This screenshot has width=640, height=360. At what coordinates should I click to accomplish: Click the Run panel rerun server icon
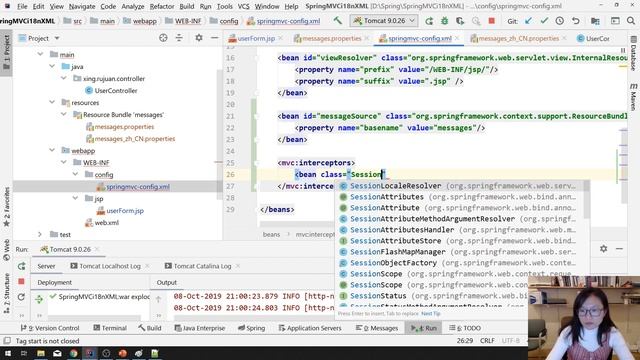pos(21,266)
